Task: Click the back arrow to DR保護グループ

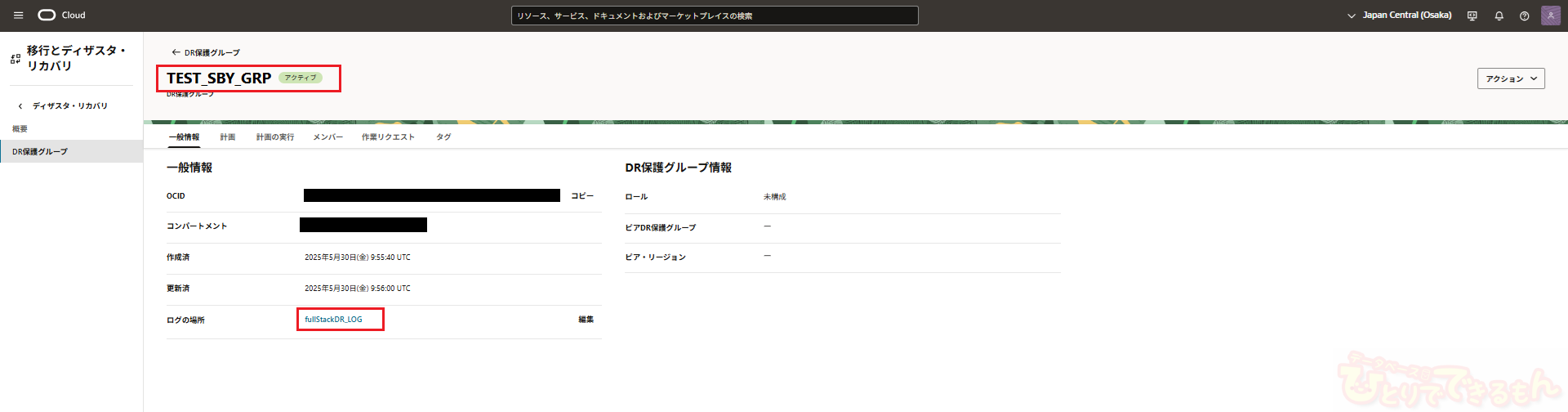Action: (x=176, y=52)
